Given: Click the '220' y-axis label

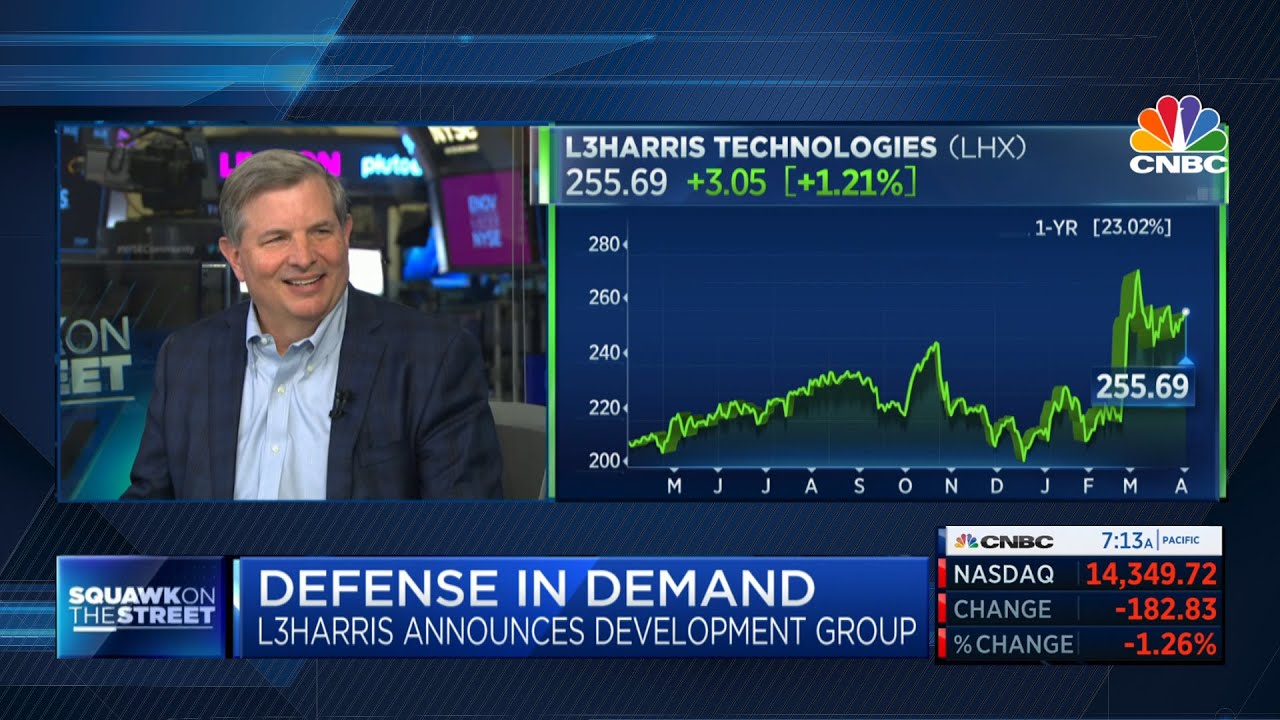Looking at the screenshot, I should click(x=604, y=408).
